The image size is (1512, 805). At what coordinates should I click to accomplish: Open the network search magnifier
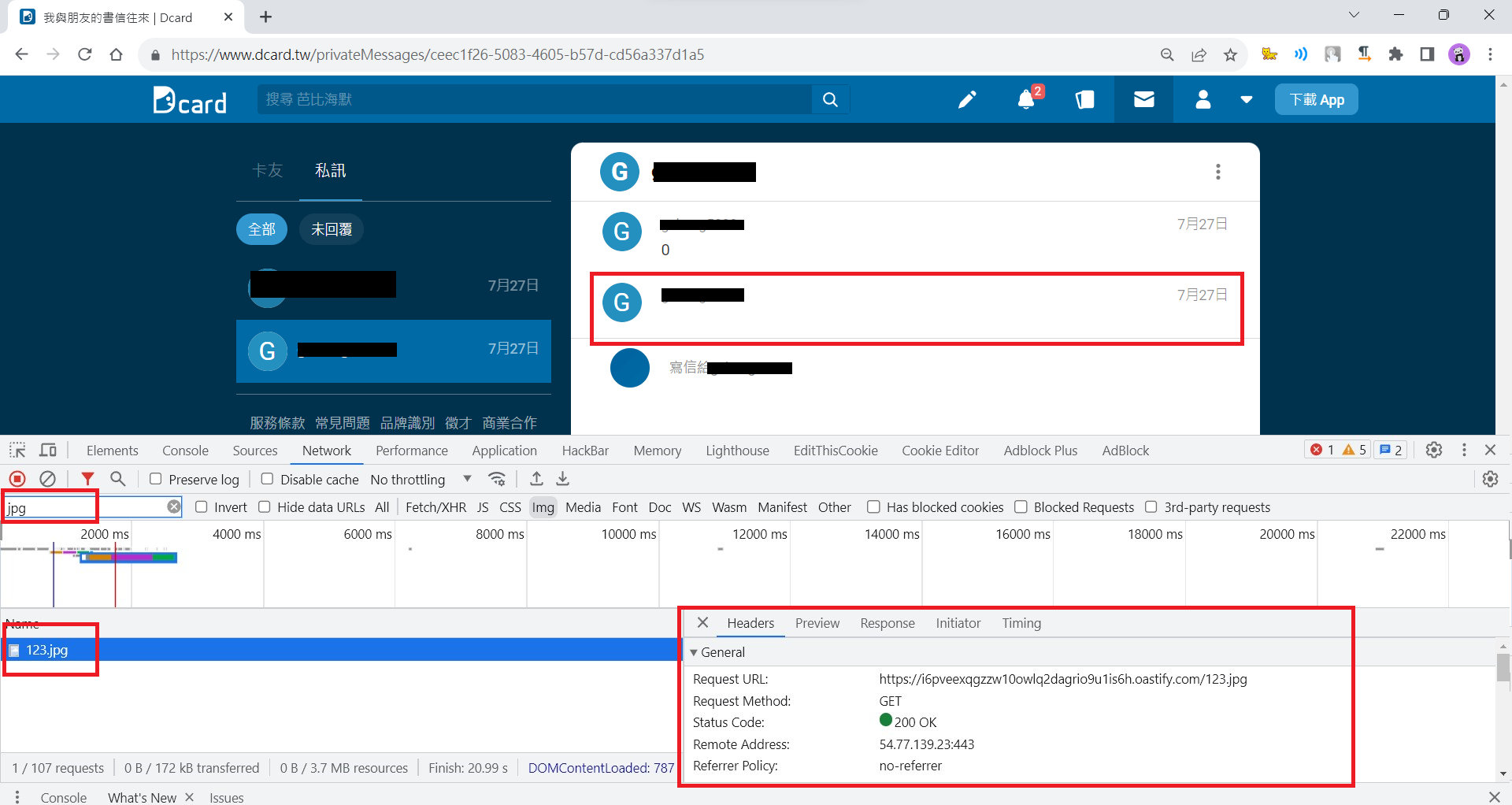coord(118,479)
